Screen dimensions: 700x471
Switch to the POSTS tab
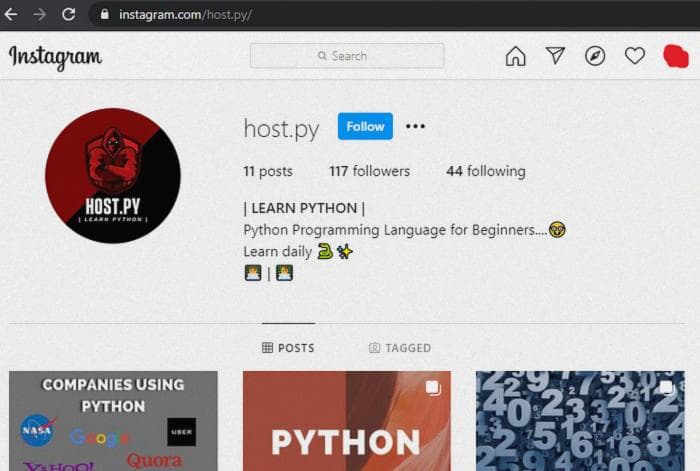click(x=288, y=348)
